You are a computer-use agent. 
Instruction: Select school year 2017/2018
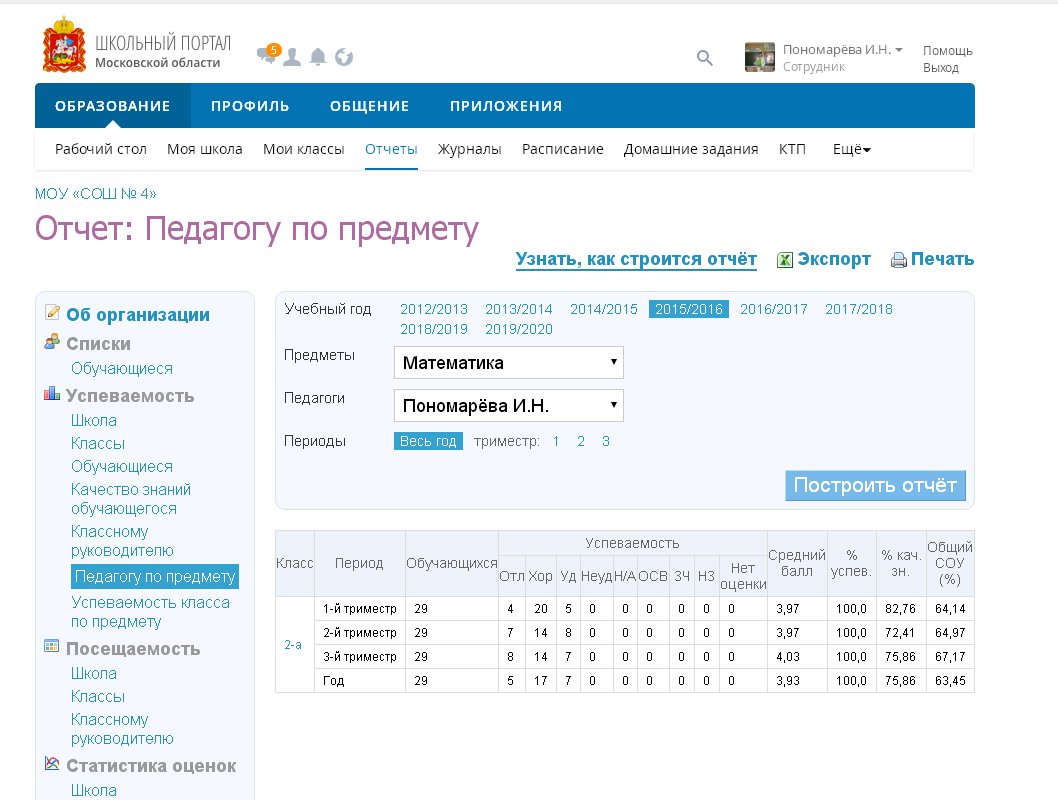(859, 309)
